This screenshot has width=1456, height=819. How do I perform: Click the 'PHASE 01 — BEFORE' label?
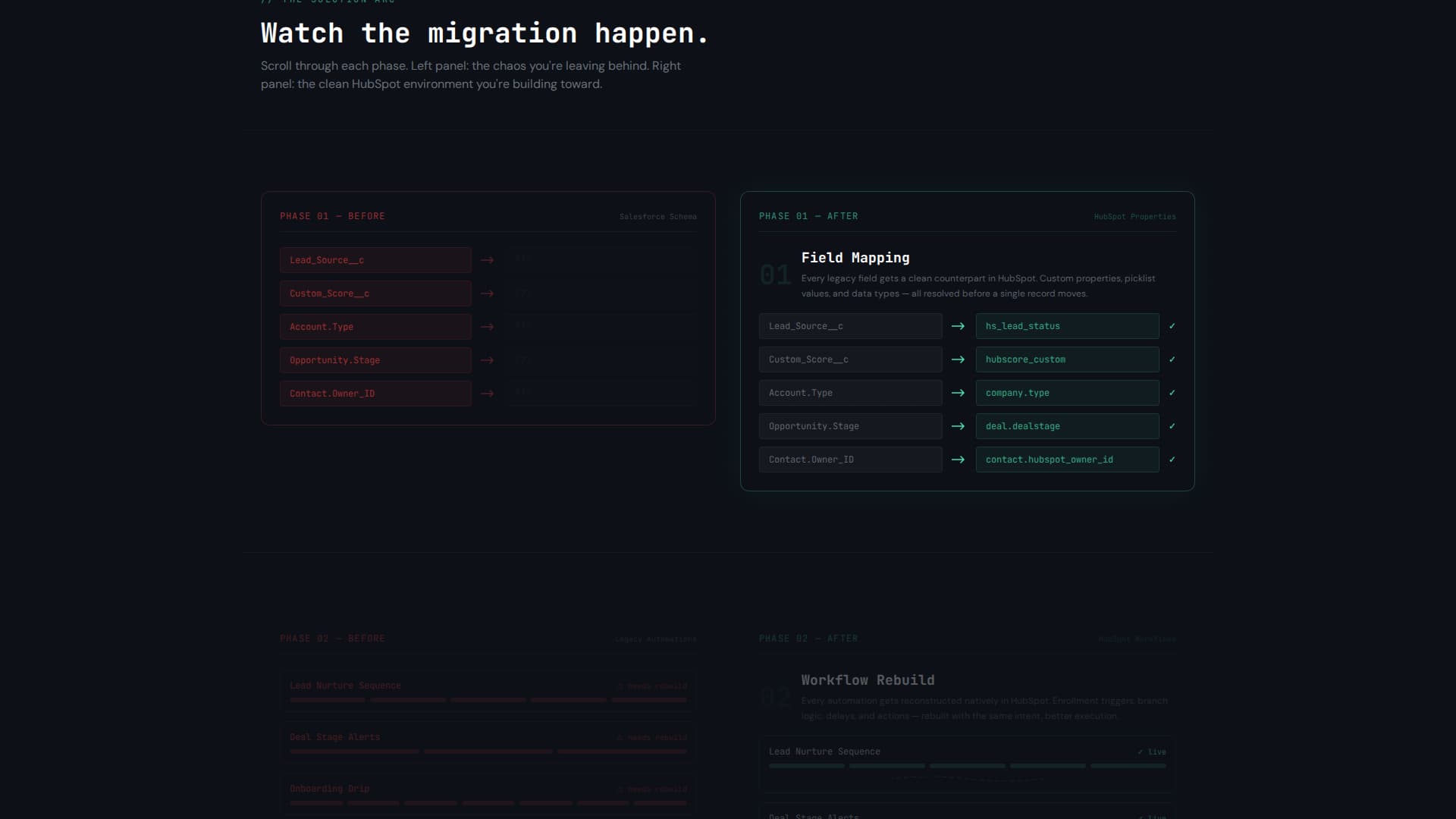click(x=332, y=216)
